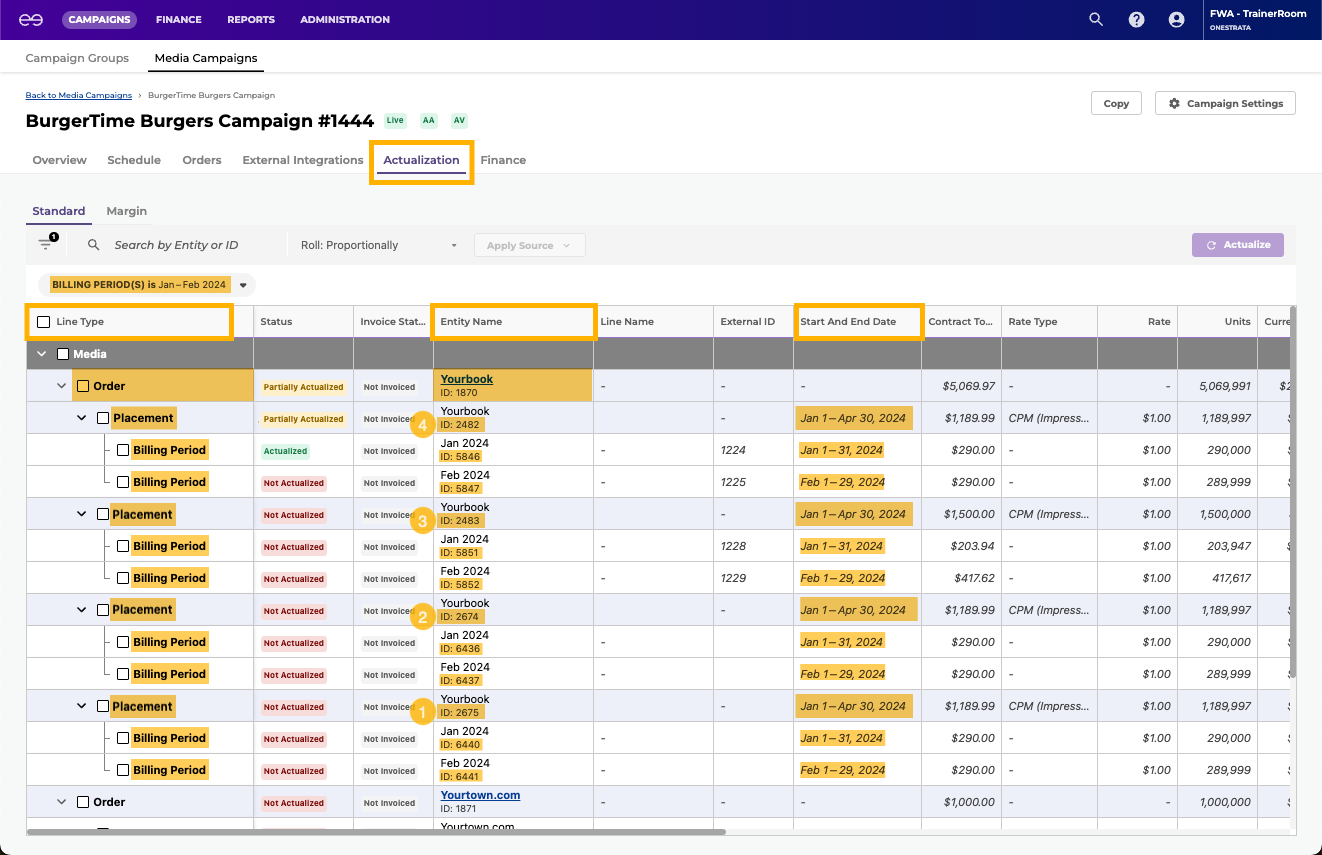The width and height of the screenshot is (1322, 855).
Task: Collapse the Media group chevron
Action: [42, 354]
